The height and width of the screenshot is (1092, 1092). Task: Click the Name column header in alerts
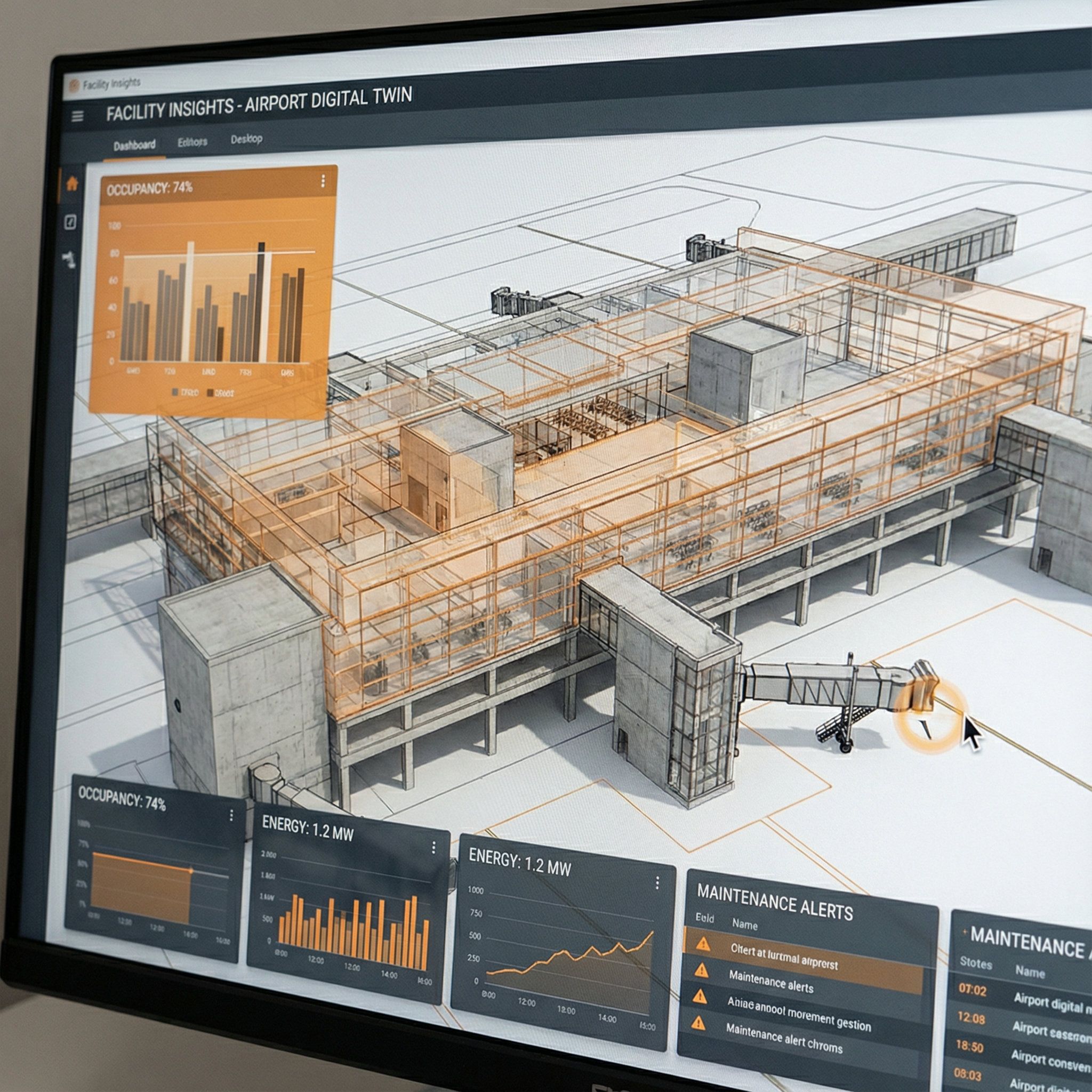click(x=744, y=925)
